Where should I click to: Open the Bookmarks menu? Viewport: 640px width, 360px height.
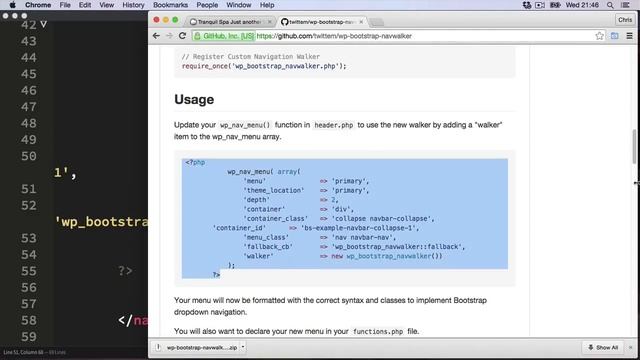point(170,5)
